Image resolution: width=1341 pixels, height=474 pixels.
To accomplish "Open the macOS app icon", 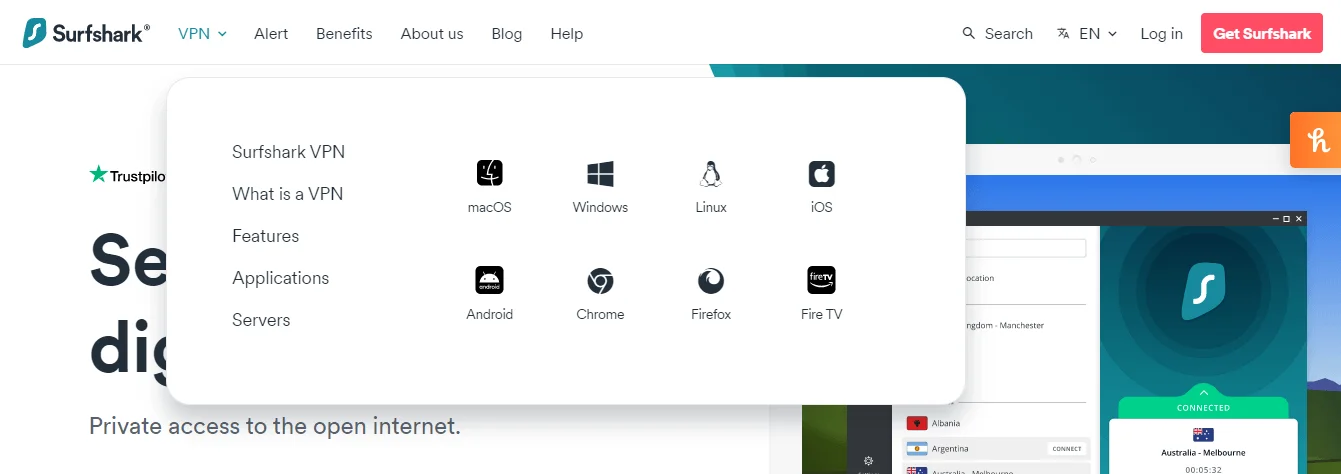I will click(x=489, y=174).
